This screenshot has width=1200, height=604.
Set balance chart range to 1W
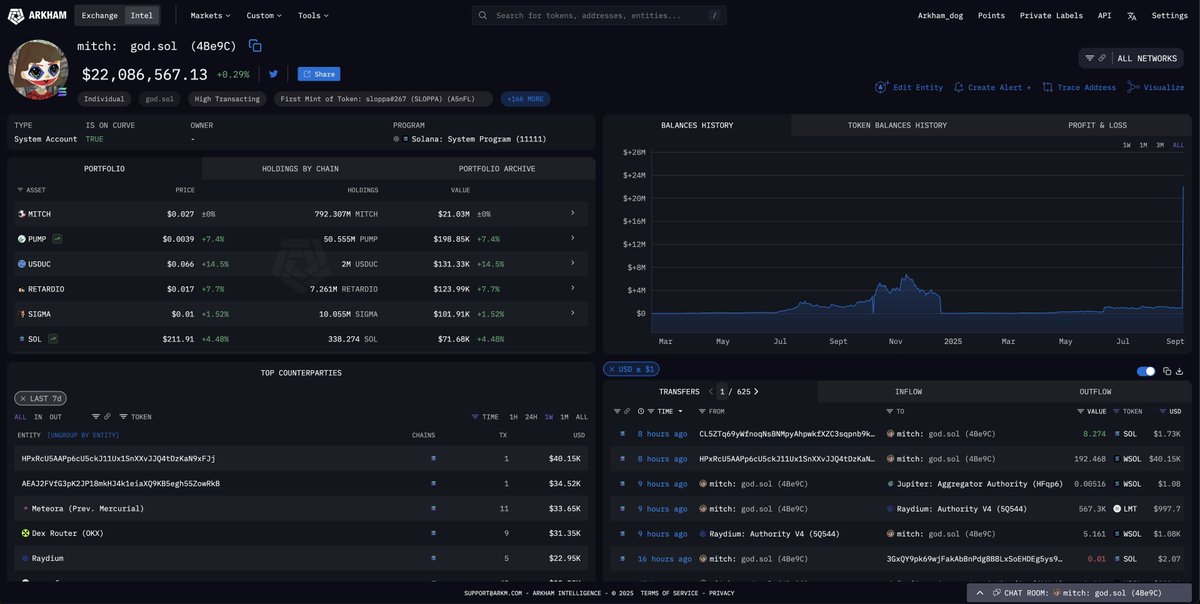1127,145
